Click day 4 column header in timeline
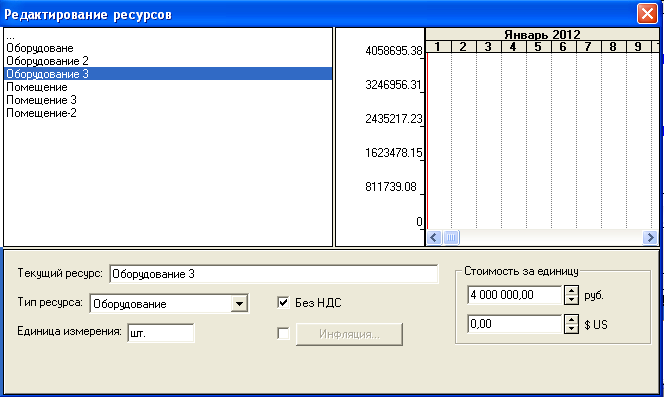Screen dimensions: 664x397 (513, 47)
